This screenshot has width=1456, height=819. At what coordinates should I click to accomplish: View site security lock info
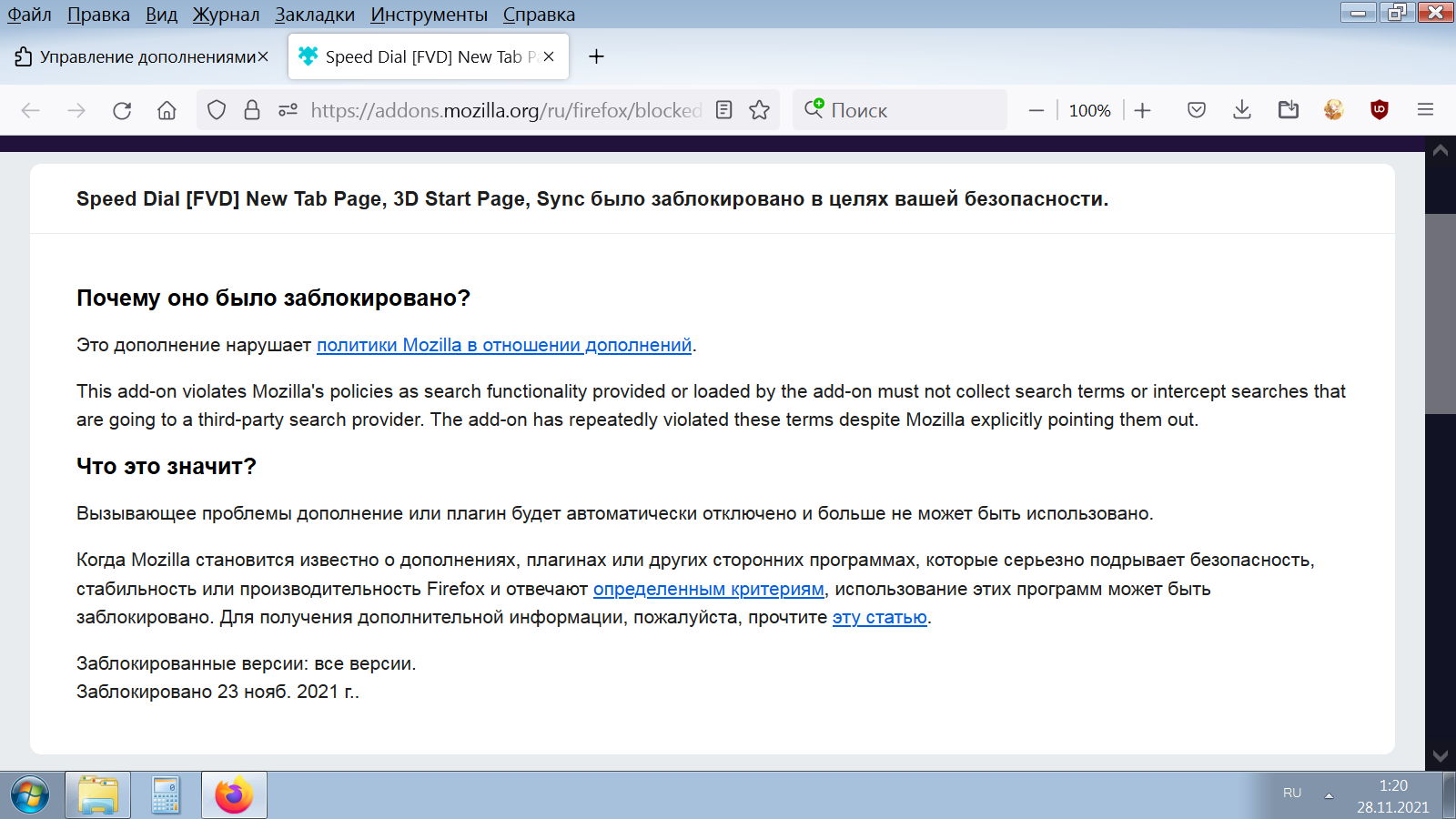[252, 110]
